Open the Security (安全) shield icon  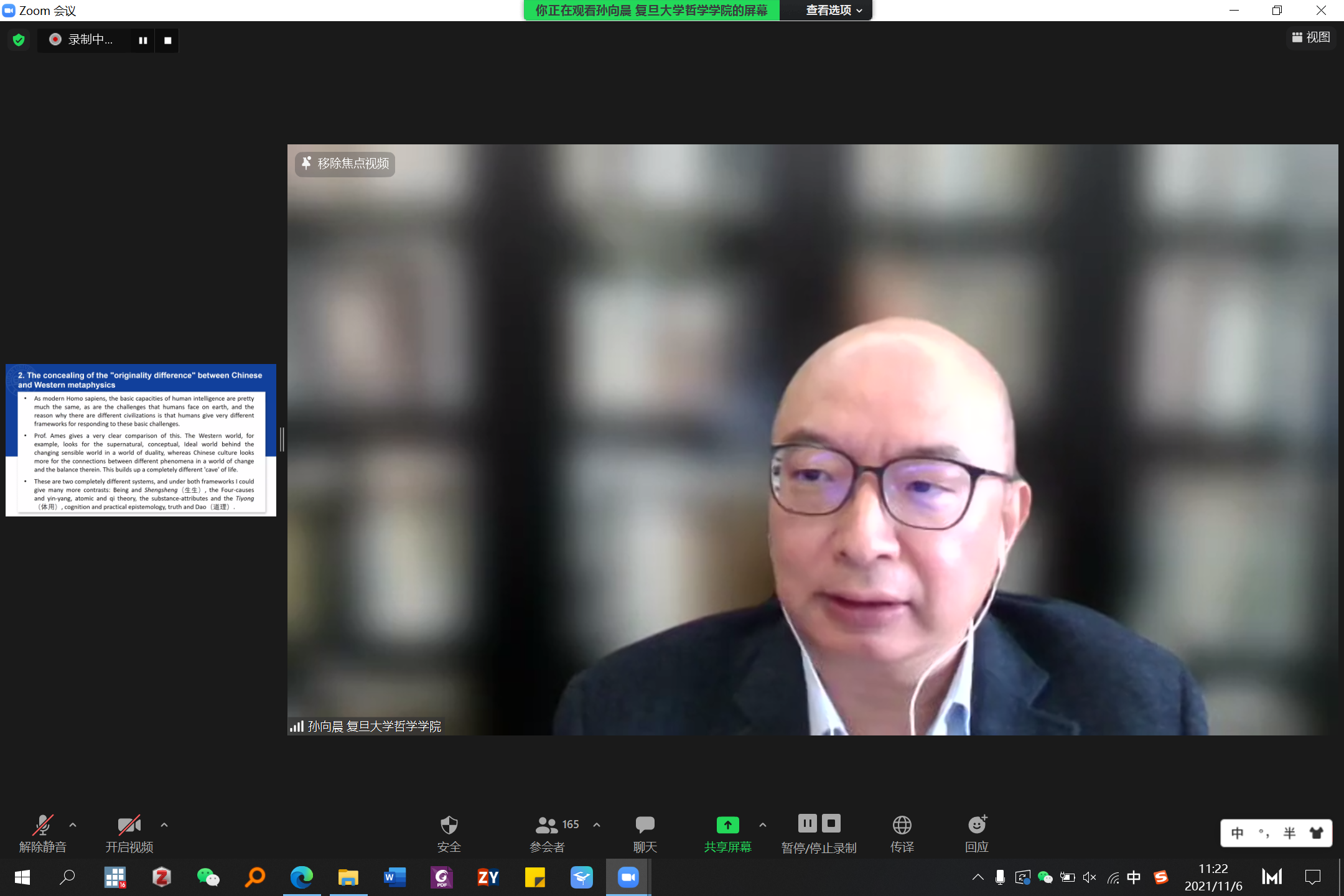(449, 826)
